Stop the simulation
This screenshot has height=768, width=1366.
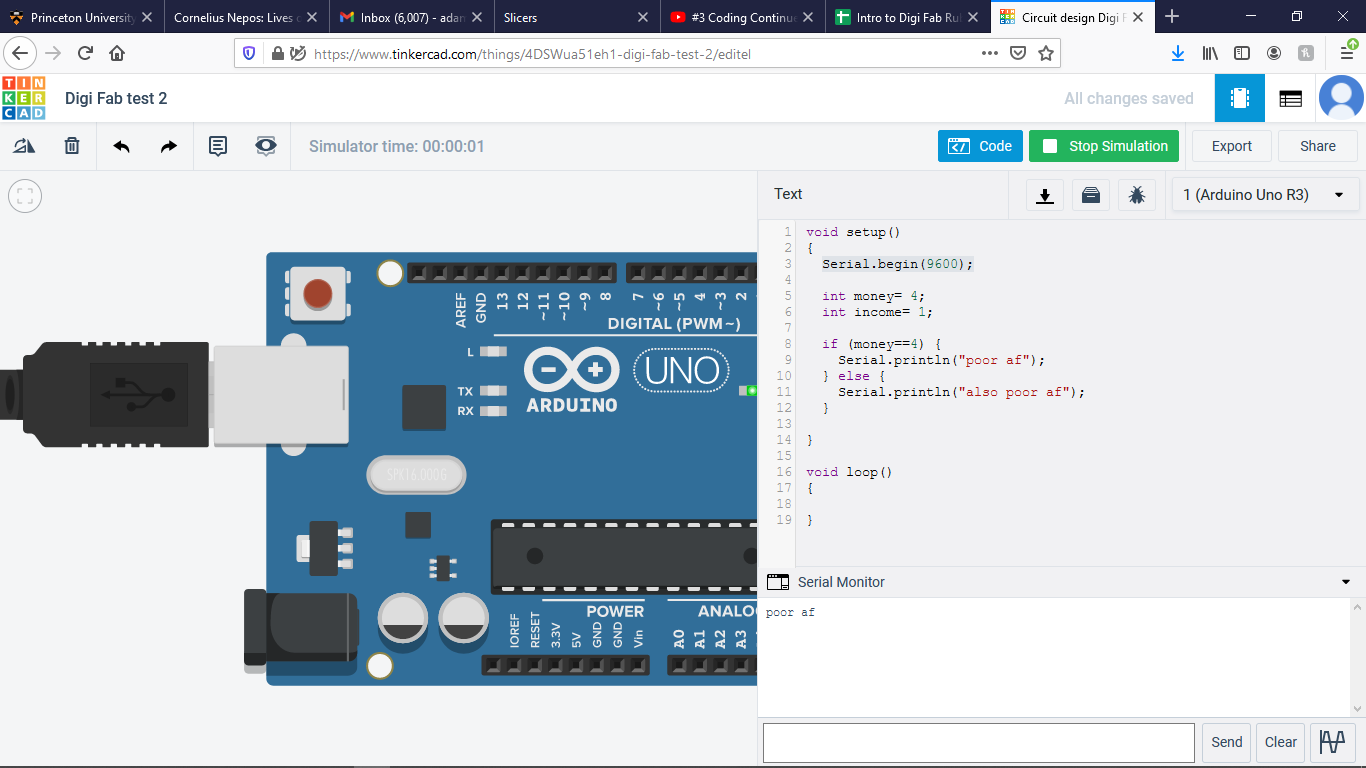pos(1104,146)
